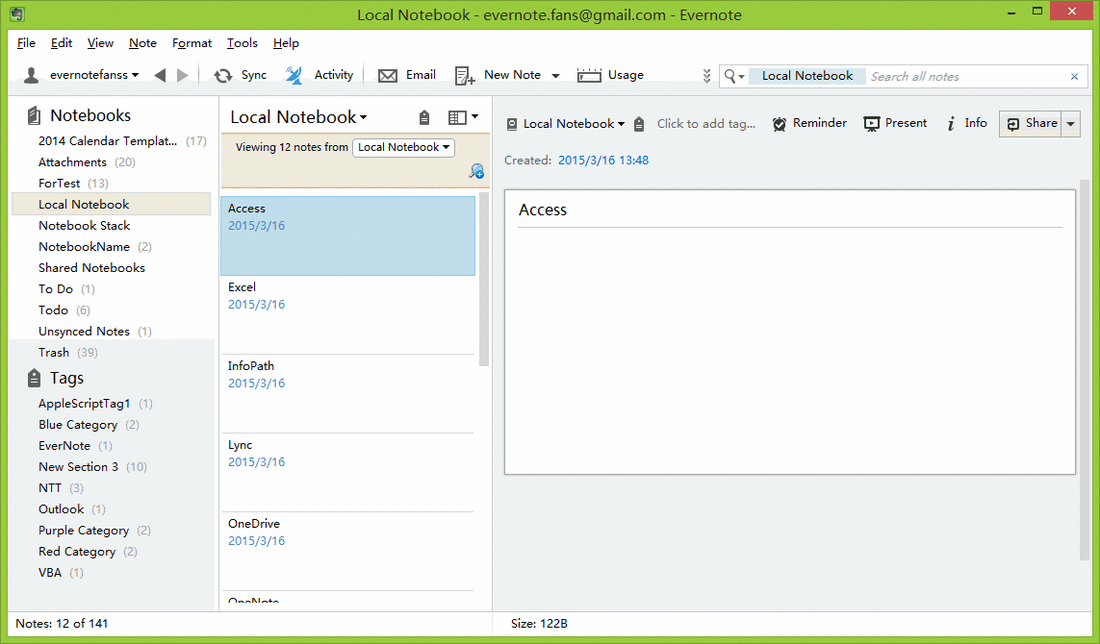This screenshot has width=1100, height=644.
Task: Select the OneDrive note in list
Action: pyautogui.click(x=348, y=551)
